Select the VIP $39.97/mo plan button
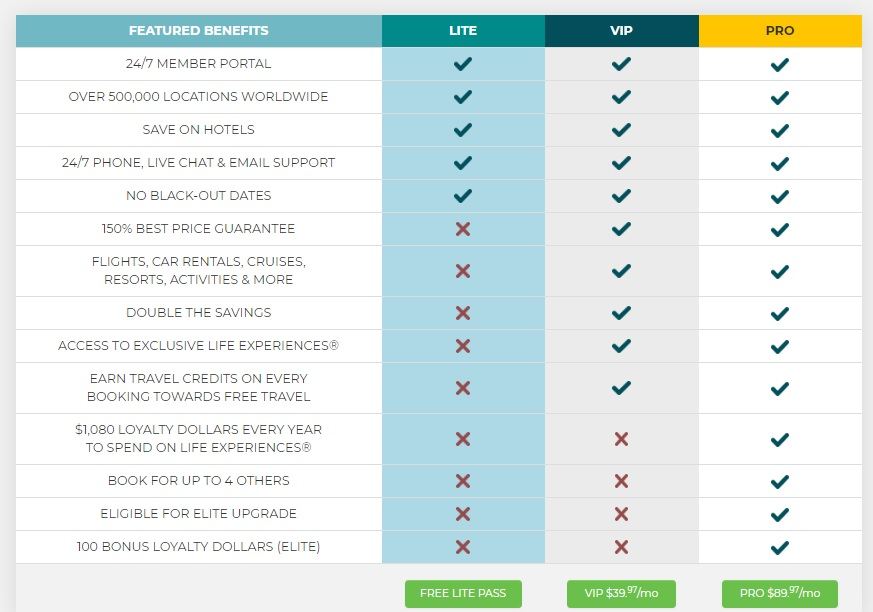The height and width of the screenshot is (612, 873). (x=621, y=594)
